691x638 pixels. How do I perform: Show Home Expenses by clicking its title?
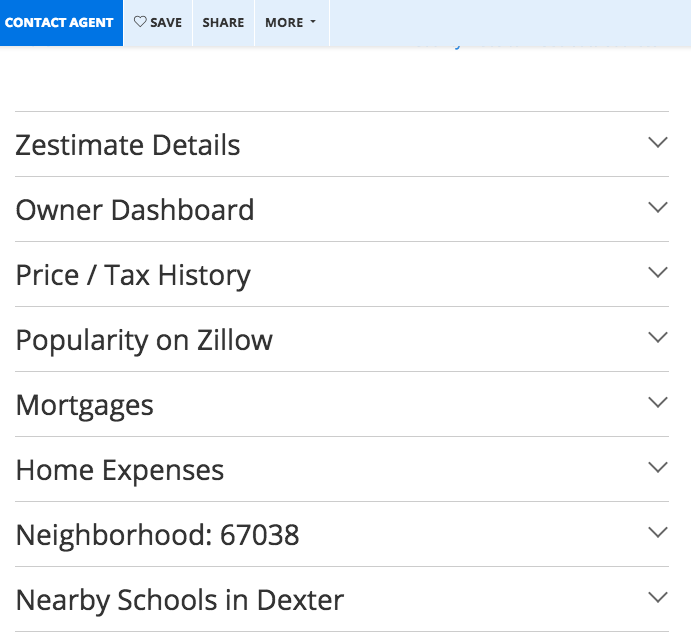tap(120, 470)
